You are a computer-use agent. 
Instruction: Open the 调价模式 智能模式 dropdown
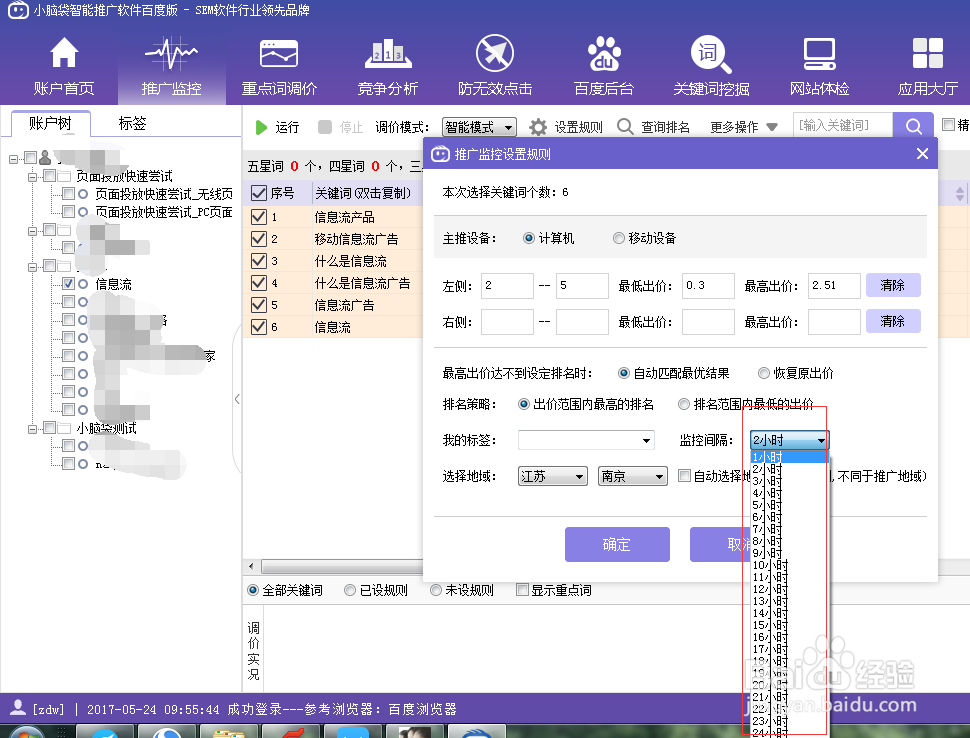[479, 126]
